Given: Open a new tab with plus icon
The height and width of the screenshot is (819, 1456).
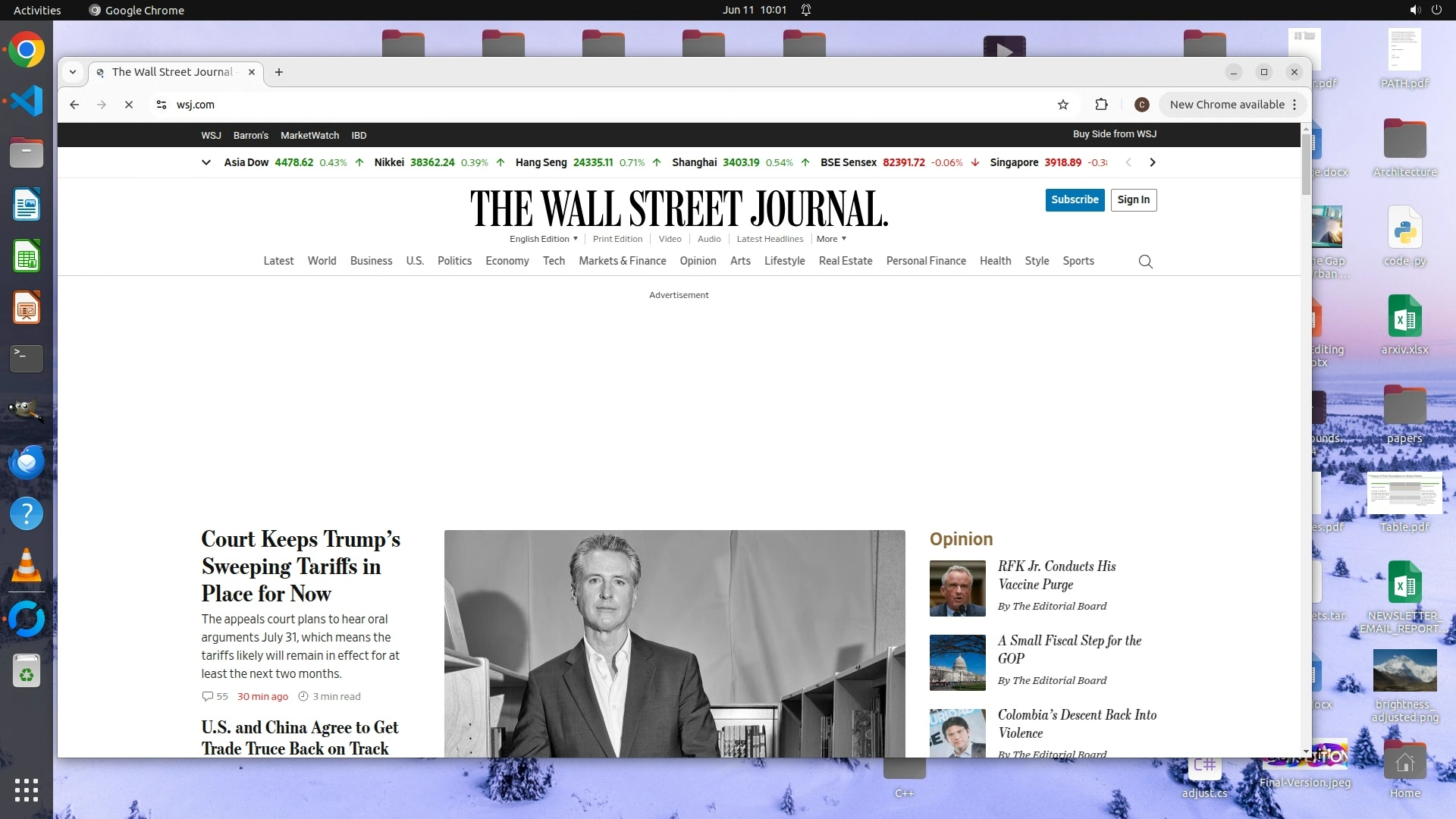Looking at the screenshot, I should (279, 72).
